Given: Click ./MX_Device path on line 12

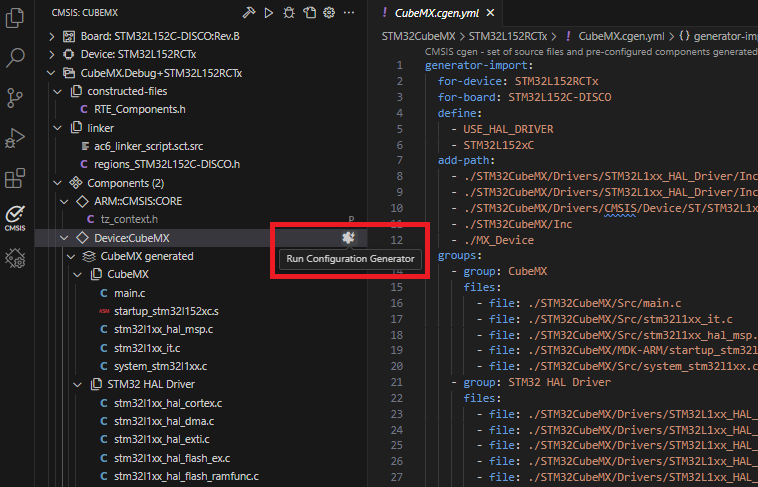Looking at the screenshot, I should pos(498,240).
